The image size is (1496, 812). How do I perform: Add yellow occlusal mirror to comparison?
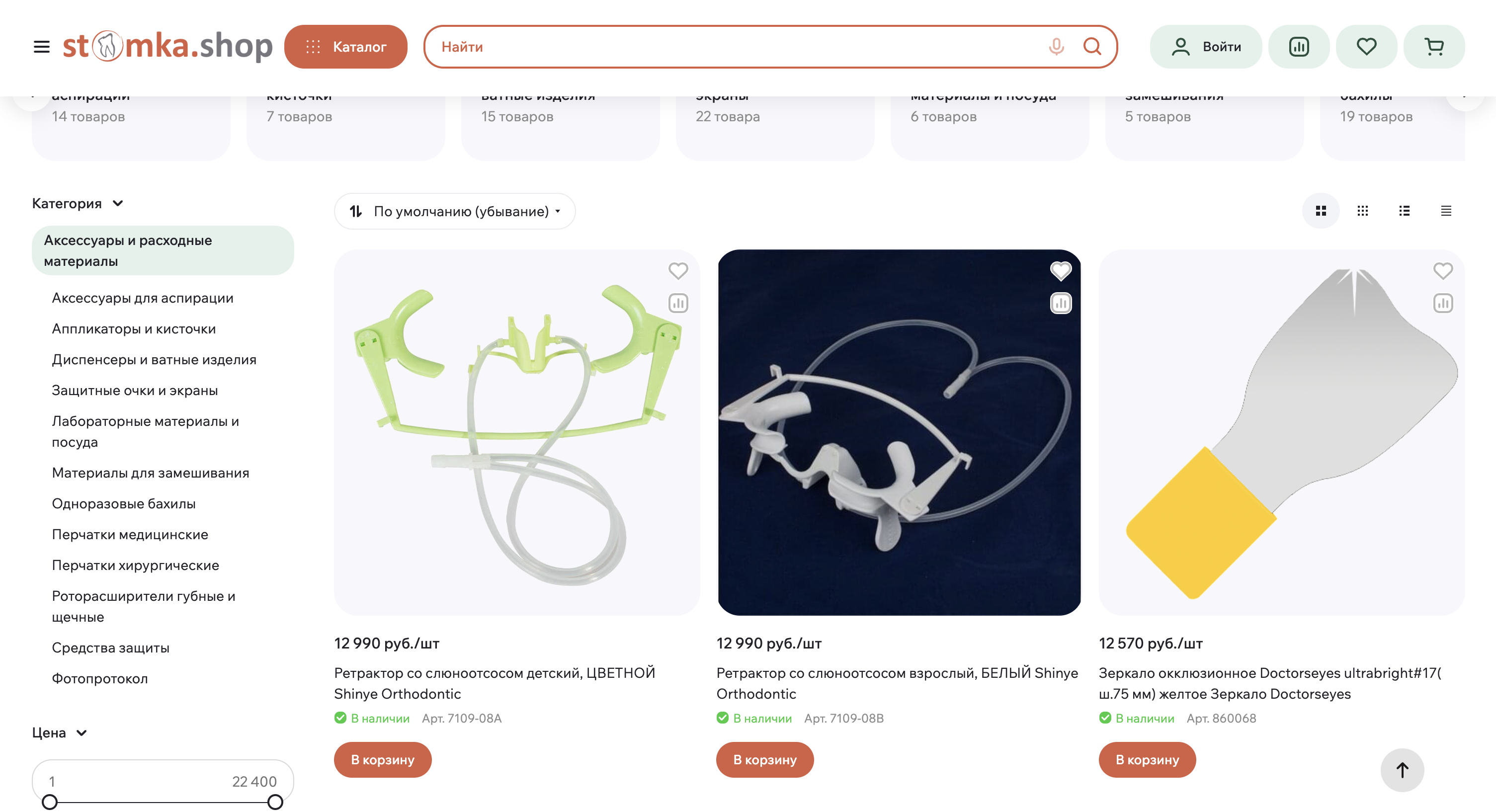click(x=1442, y=303)
